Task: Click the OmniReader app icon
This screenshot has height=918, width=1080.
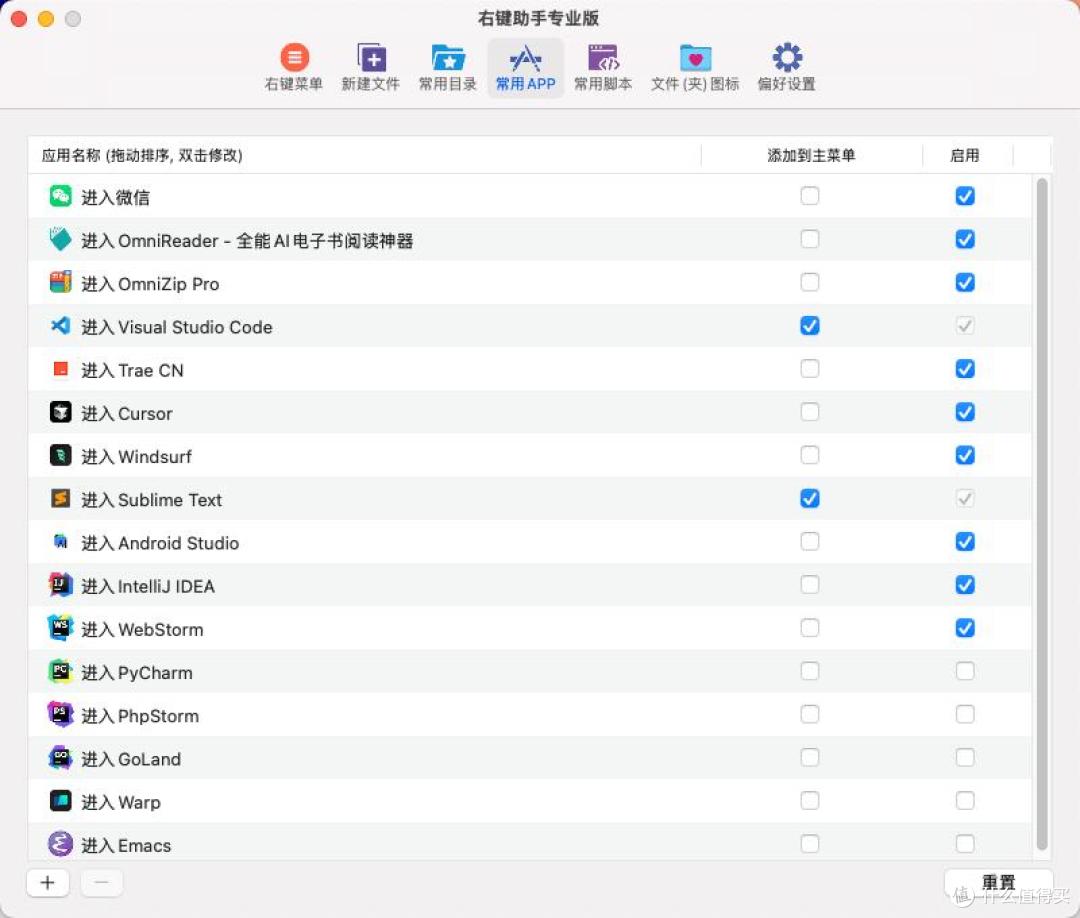Action: click(x=61, y=240)
